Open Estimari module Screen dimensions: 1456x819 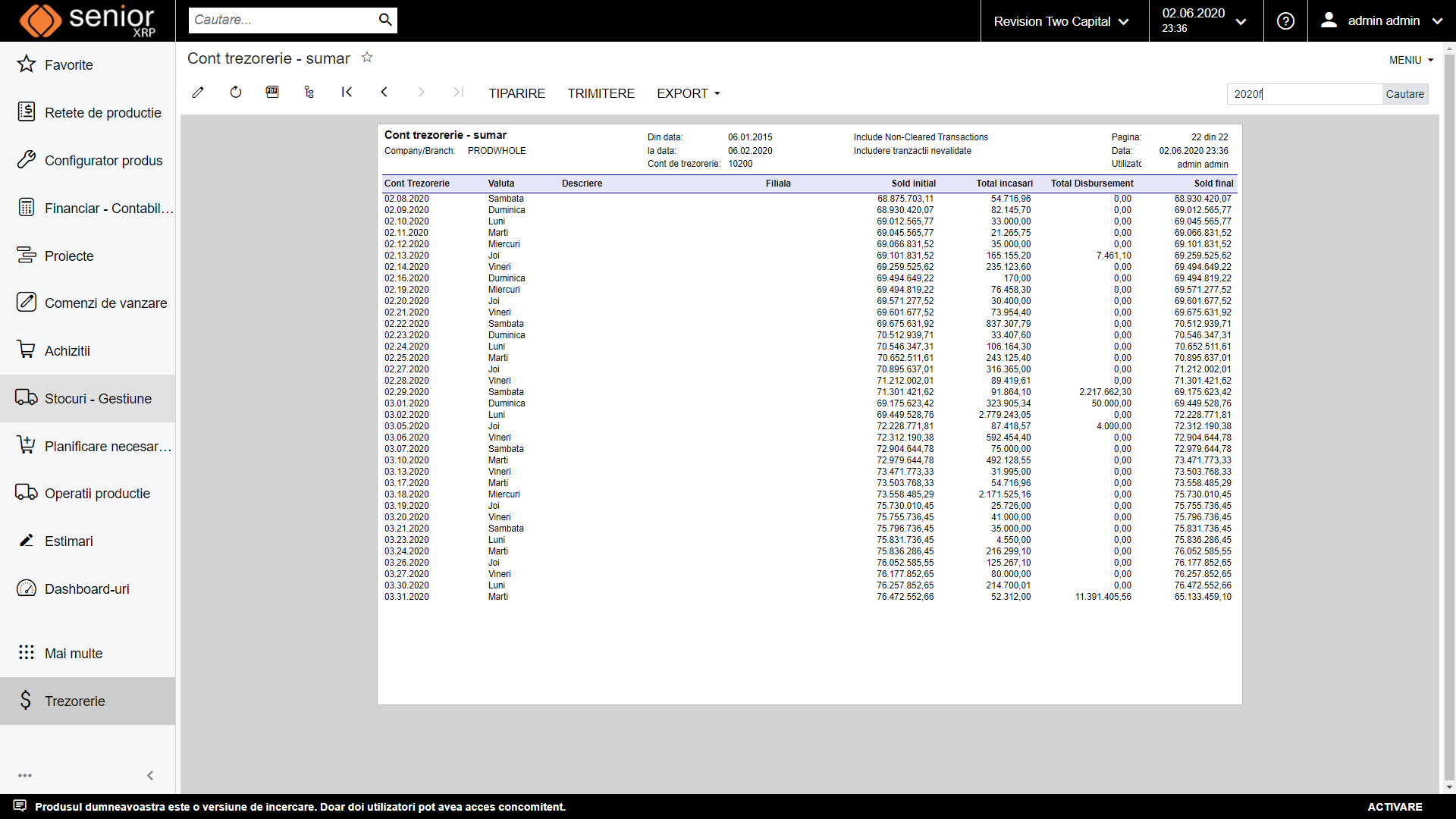click(88, 541)
